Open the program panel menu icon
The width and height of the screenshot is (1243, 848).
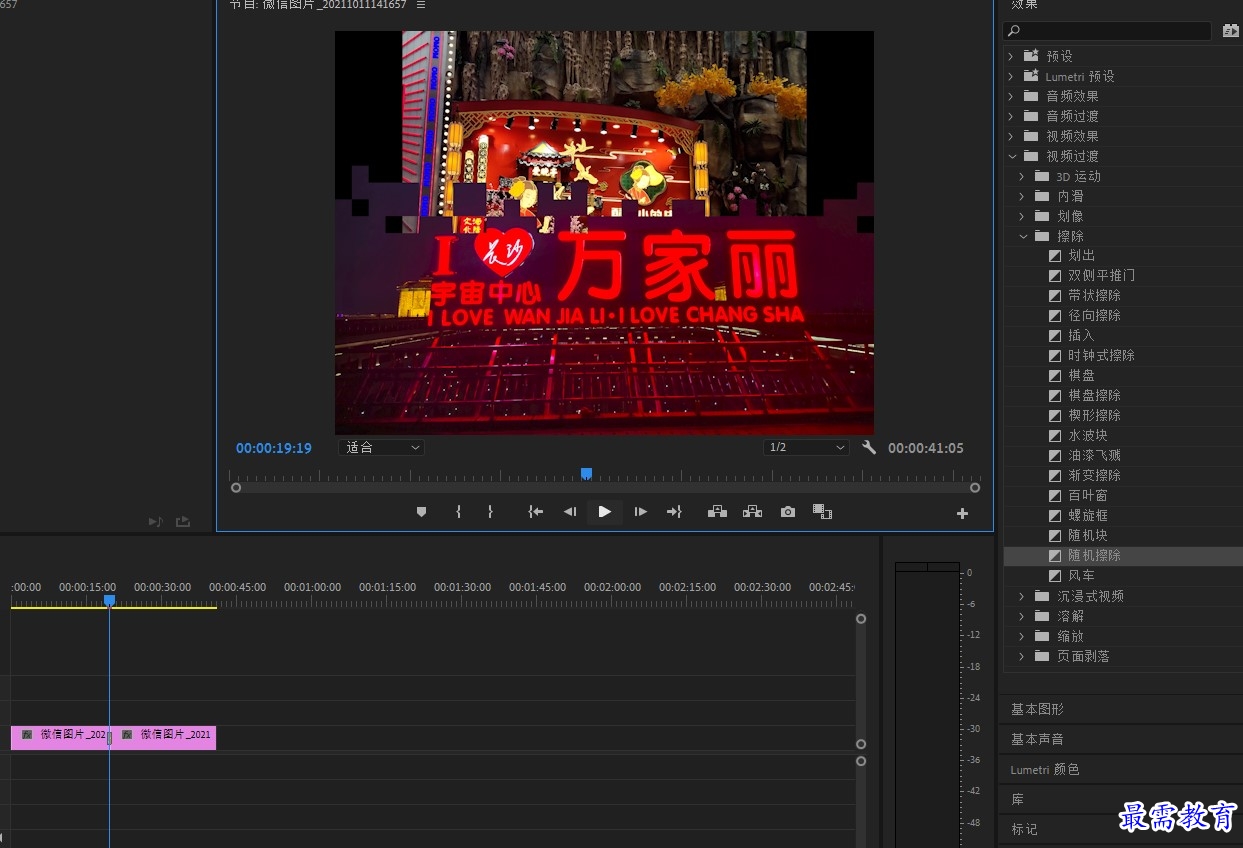(421, 5)
